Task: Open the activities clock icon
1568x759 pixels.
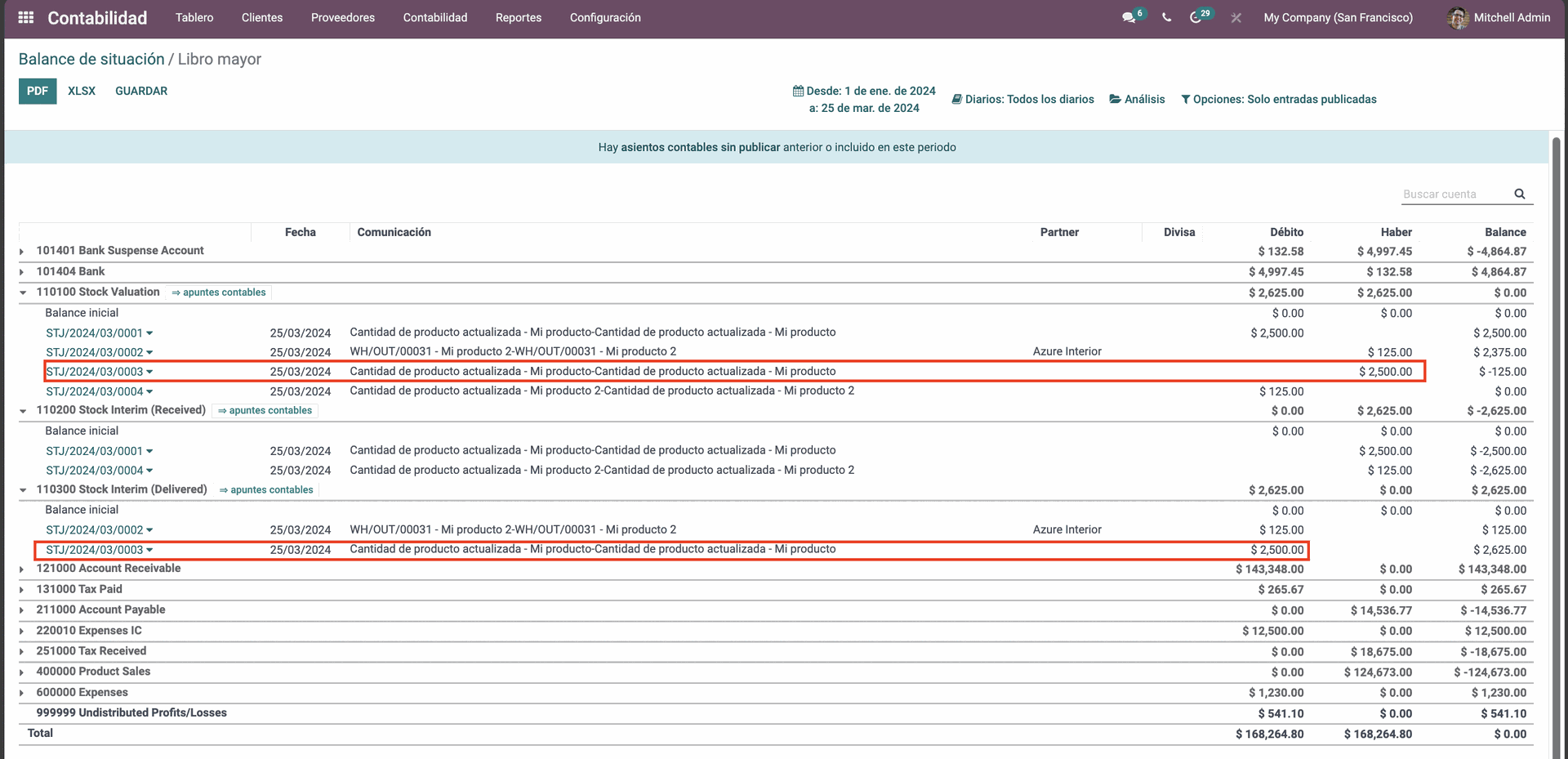Action: point(1196,17)
